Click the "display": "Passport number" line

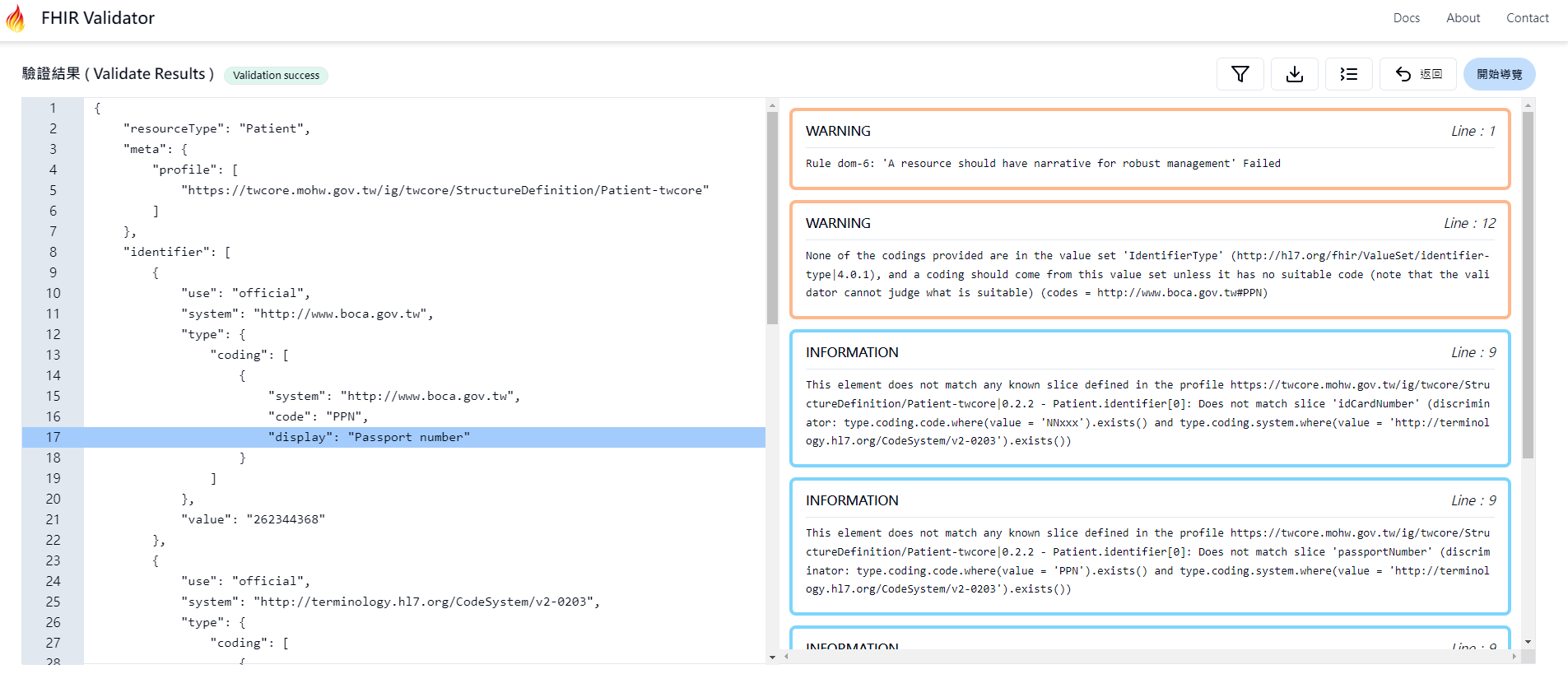pos(369,437)
